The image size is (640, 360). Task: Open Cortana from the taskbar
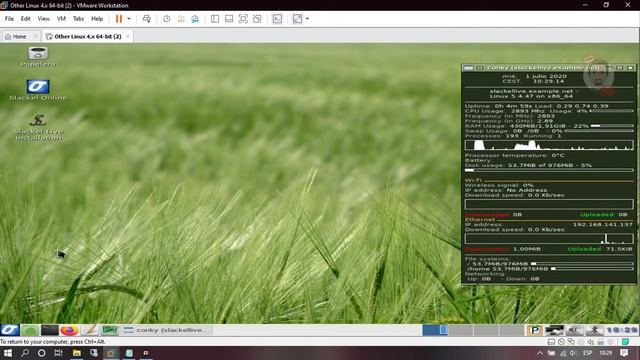tap(41, 353)
